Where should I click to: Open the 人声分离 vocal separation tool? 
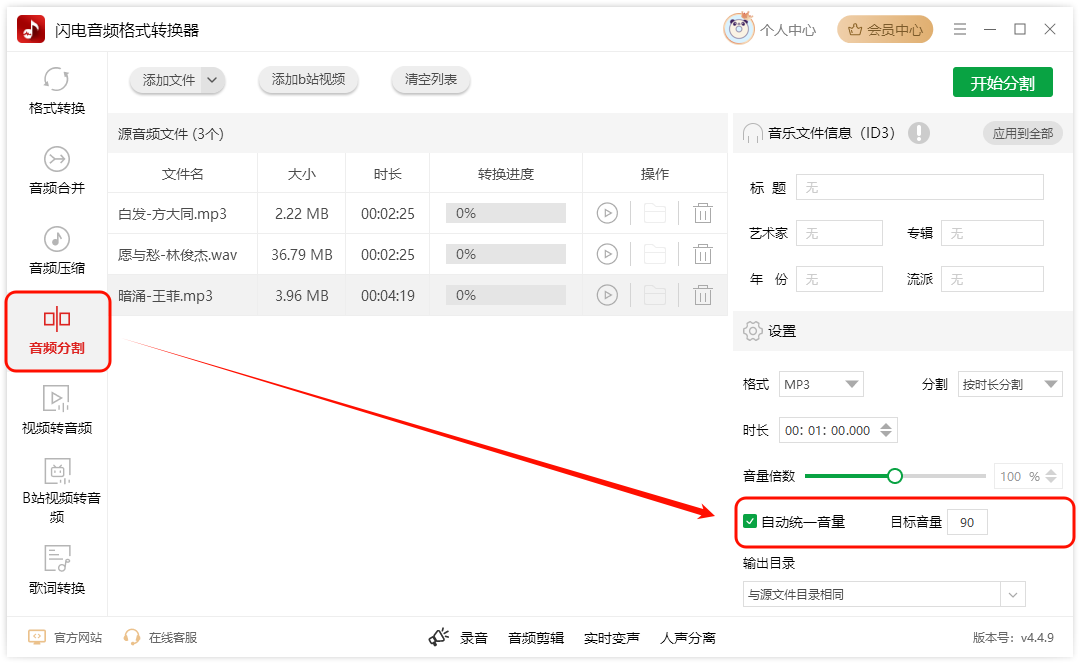pyautogui.click(x=687, y=638)
